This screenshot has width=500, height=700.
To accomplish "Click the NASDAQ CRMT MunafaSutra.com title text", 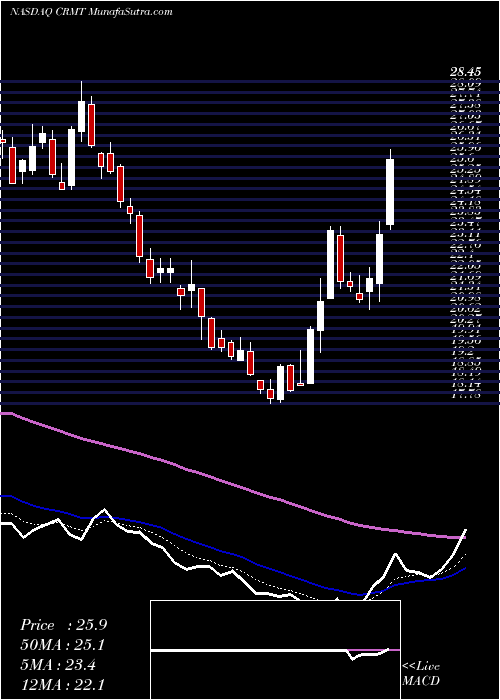I will 91,11.
